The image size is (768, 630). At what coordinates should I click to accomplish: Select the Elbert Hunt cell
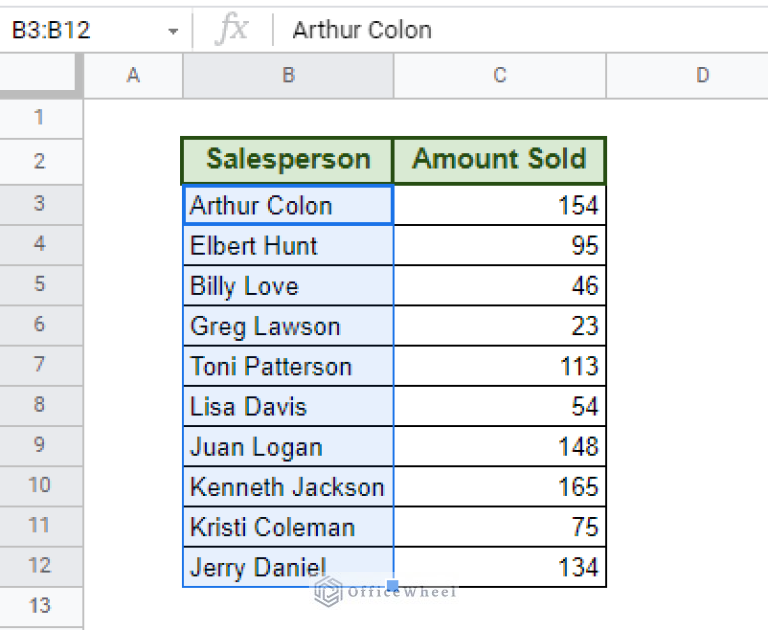point(288,245)
